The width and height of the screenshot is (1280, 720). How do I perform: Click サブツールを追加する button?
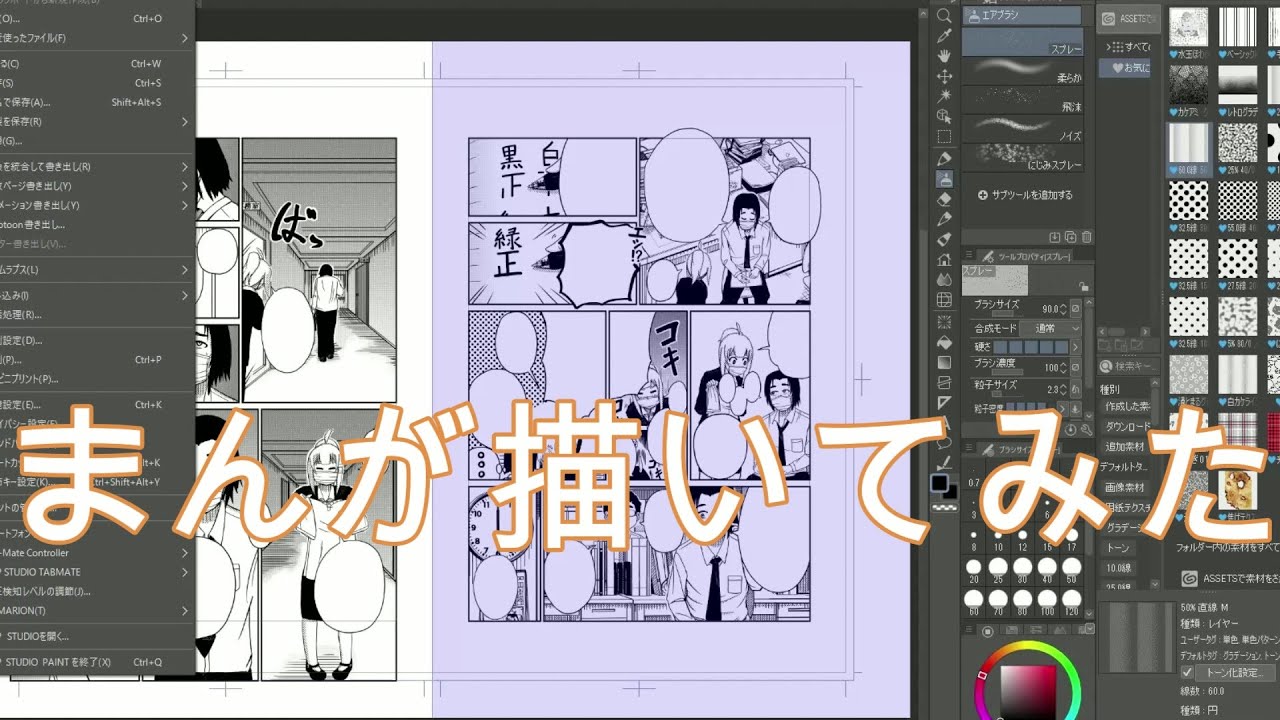coord(1025,195)
